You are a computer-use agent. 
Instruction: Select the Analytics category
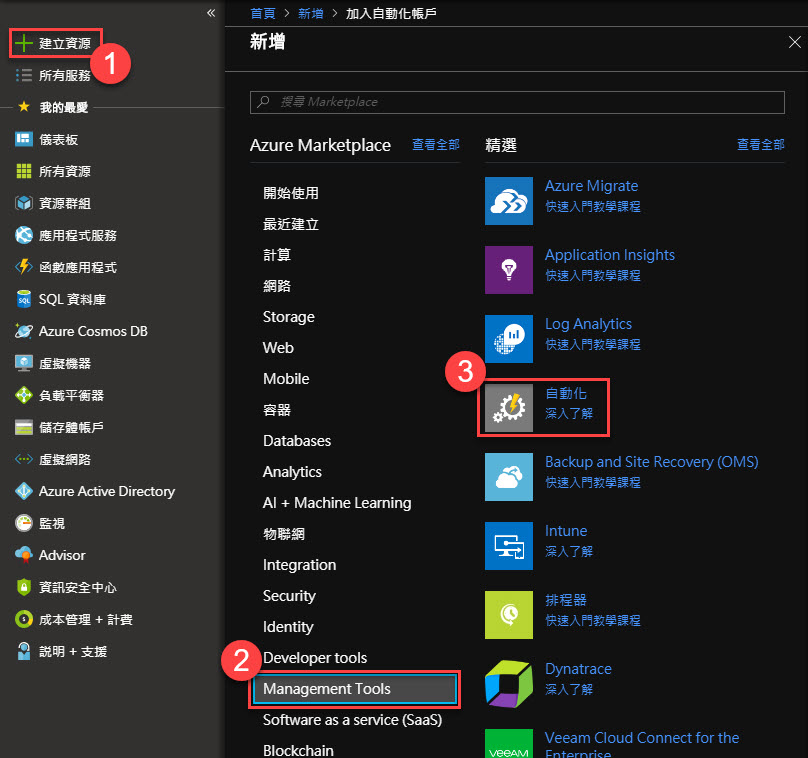point(292,471)
